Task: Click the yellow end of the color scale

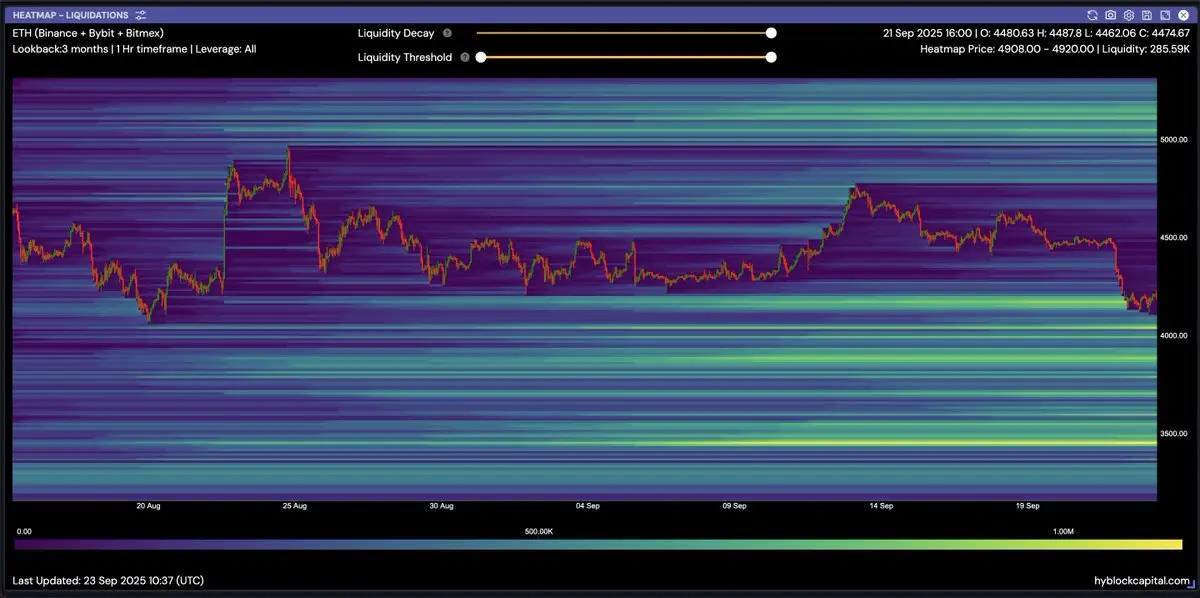Action: click(1175, 544)
